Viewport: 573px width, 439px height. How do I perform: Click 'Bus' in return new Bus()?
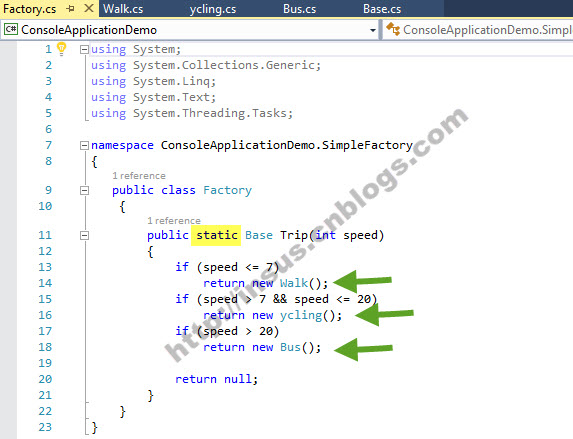point(290,347)
